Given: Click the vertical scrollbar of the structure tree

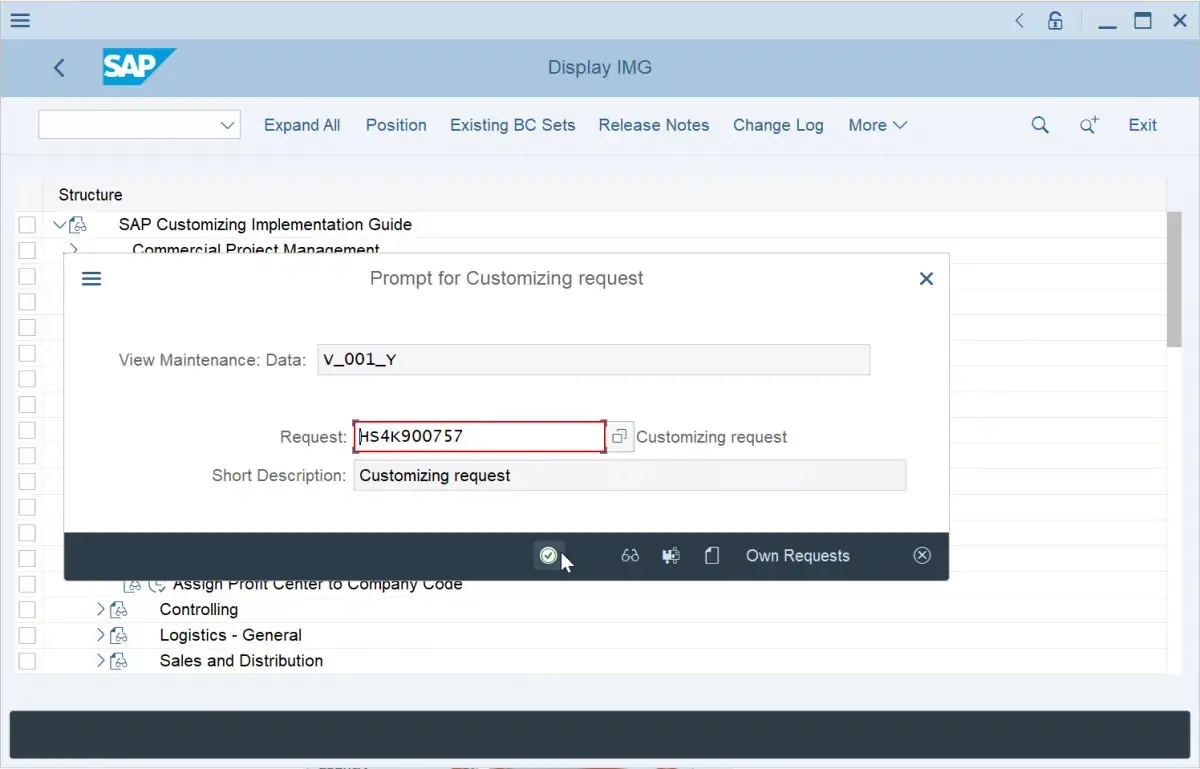Looking at the screenshot, I should point(1174,279).
